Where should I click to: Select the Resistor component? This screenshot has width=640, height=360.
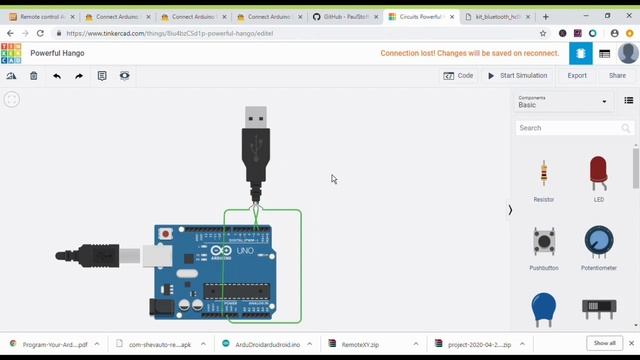(544, 180)
